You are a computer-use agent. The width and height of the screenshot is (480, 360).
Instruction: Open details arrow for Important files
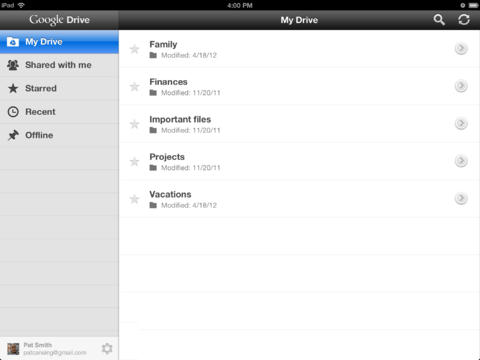[461, 124]
